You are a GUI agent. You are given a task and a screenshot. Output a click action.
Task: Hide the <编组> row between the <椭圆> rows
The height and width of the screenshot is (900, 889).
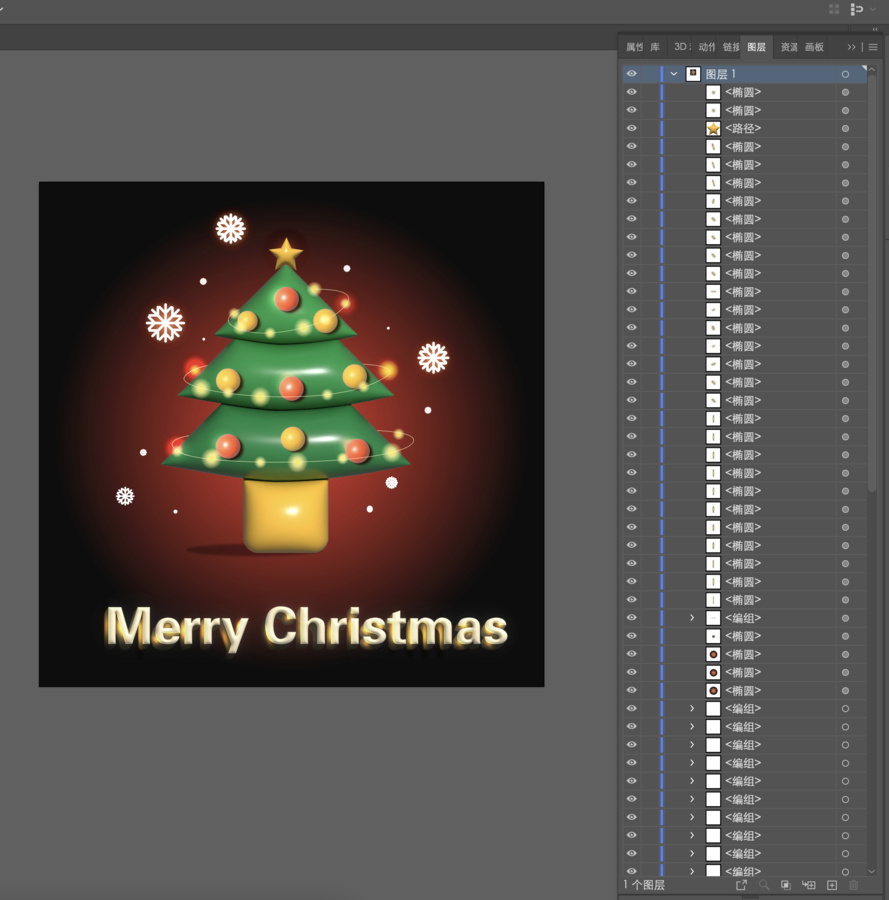(x=631, y=618)
